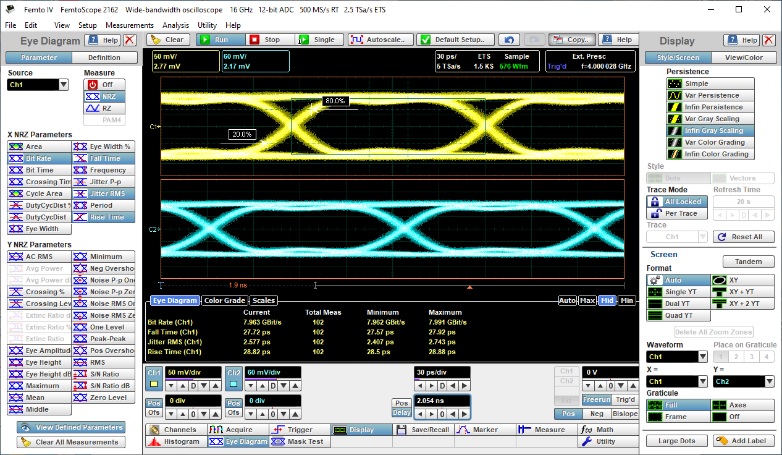Open the Measurements menu
The height and width of the screenshot is (455, 782).
[x=129, y=24]
